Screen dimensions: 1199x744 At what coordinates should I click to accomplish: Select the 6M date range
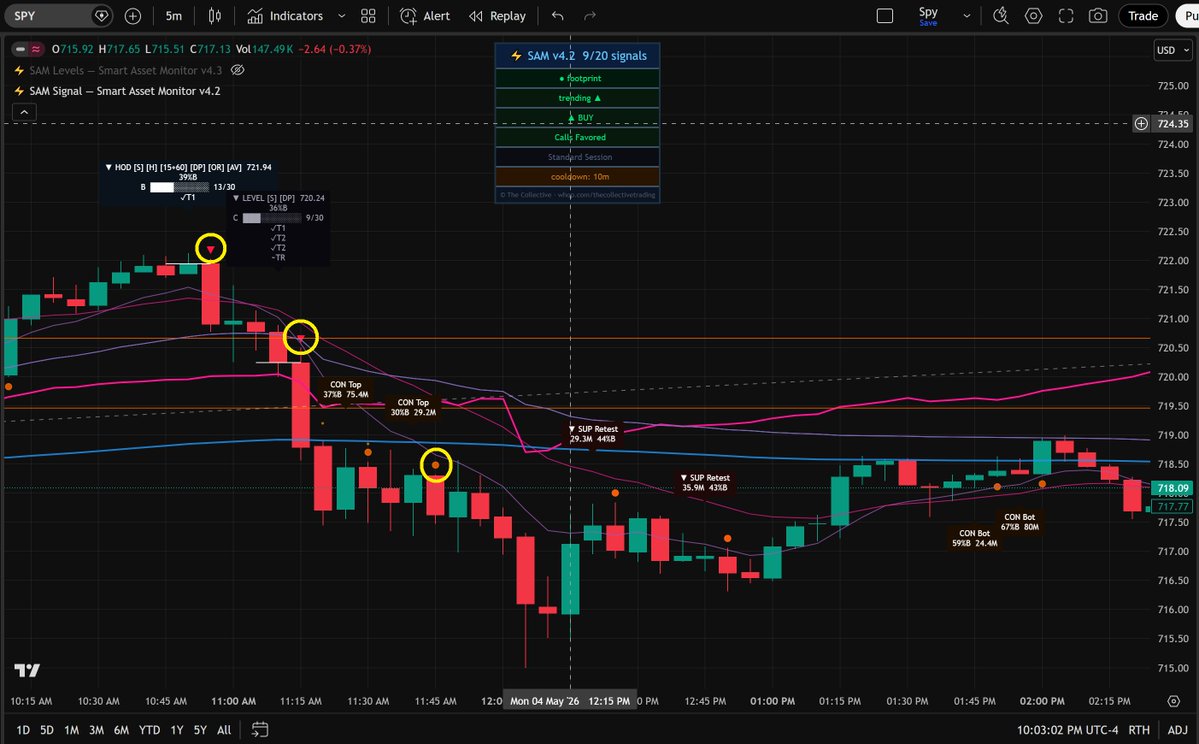[x=122, y=729]
